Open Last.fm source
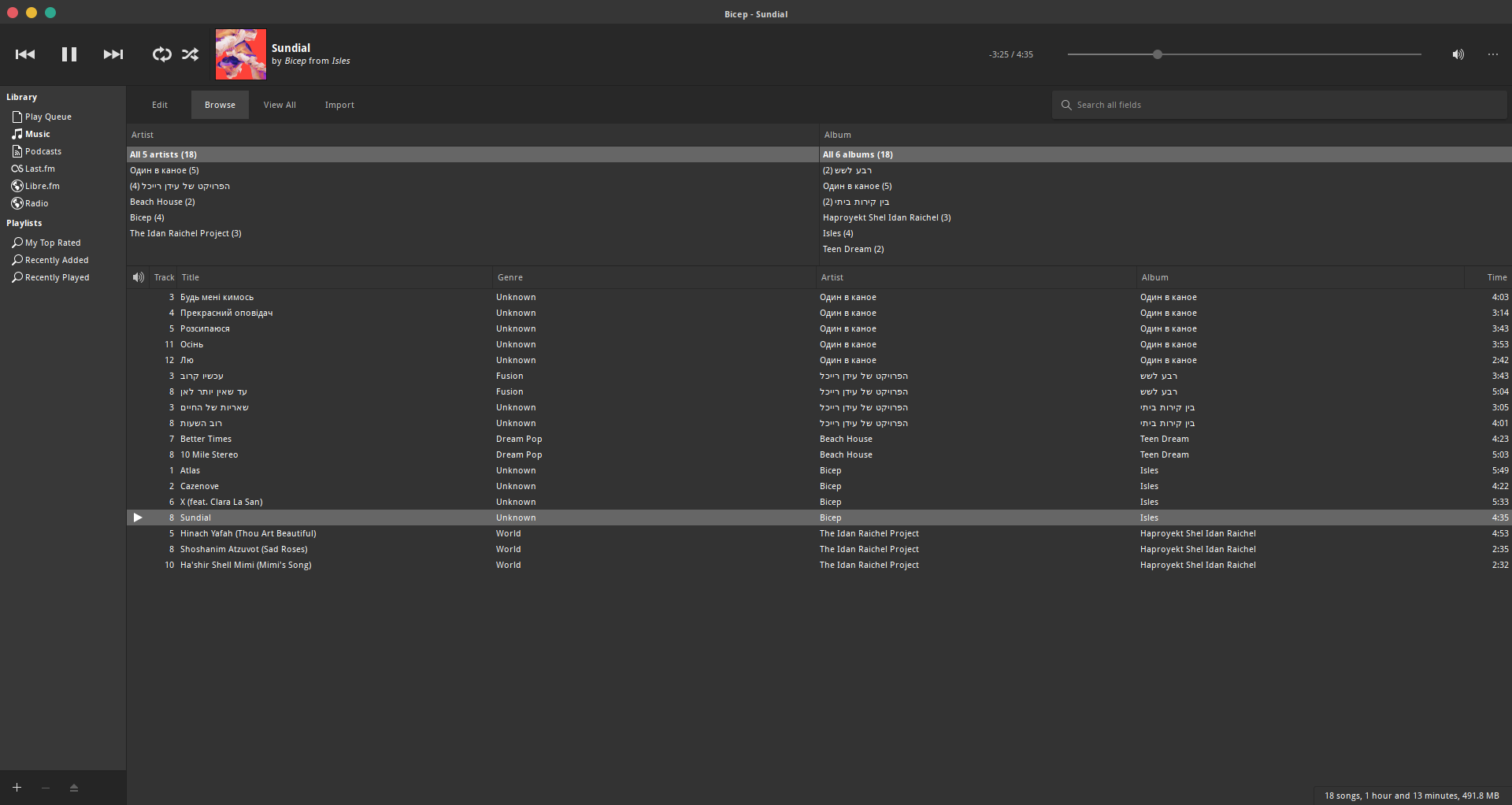Screen dimensions: 1512x805 click(39, 169)
